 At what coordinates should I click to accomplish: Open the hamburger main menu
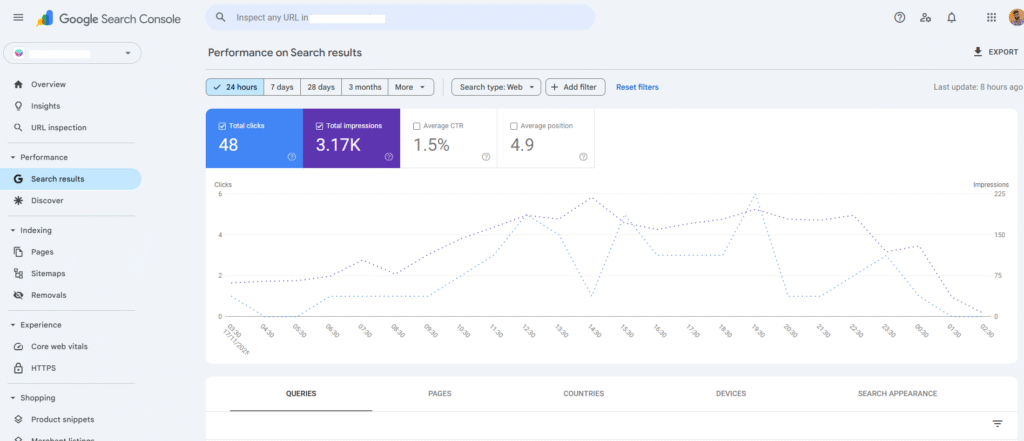click(18, 18)
